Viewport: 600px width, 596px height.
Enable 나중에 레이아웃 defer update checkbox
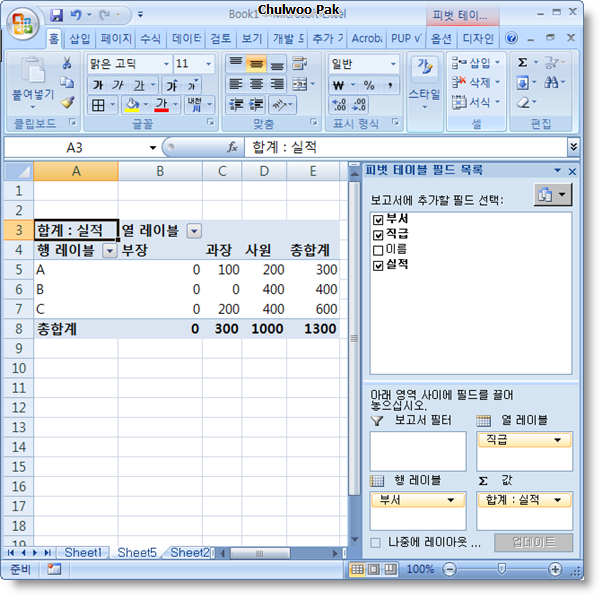(x=376, y=542)
